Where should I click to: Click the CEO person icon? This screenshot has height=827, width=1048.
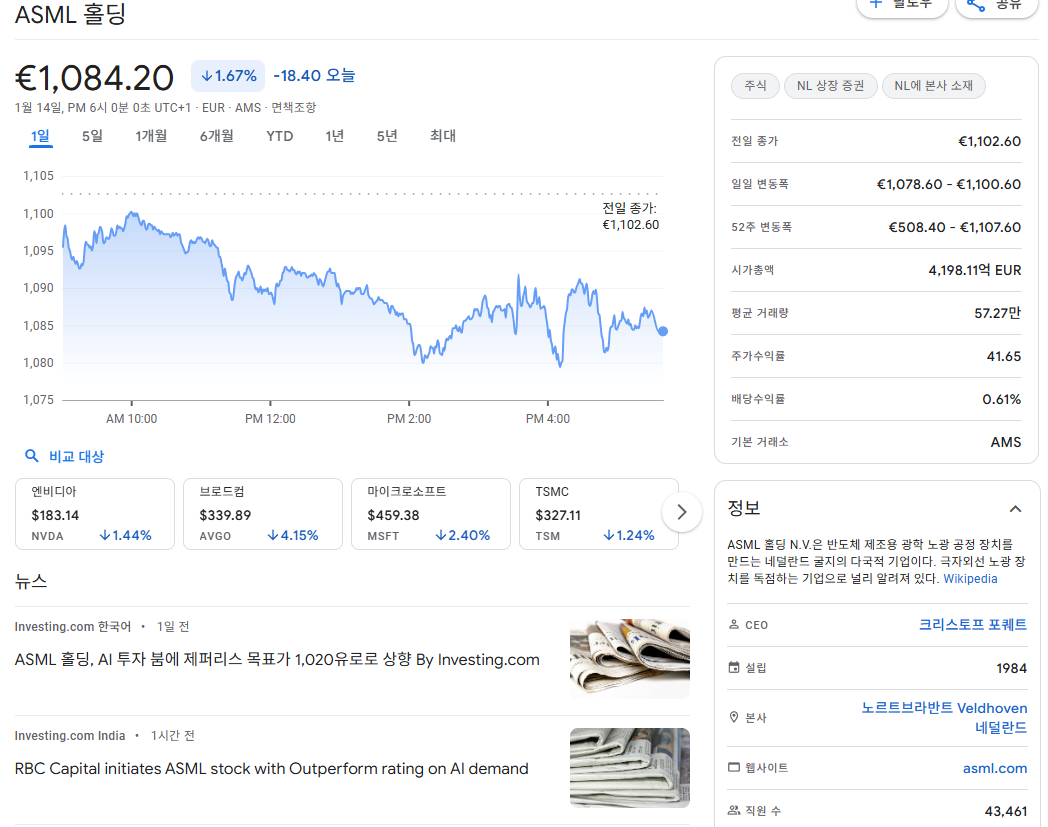point(734,624)
